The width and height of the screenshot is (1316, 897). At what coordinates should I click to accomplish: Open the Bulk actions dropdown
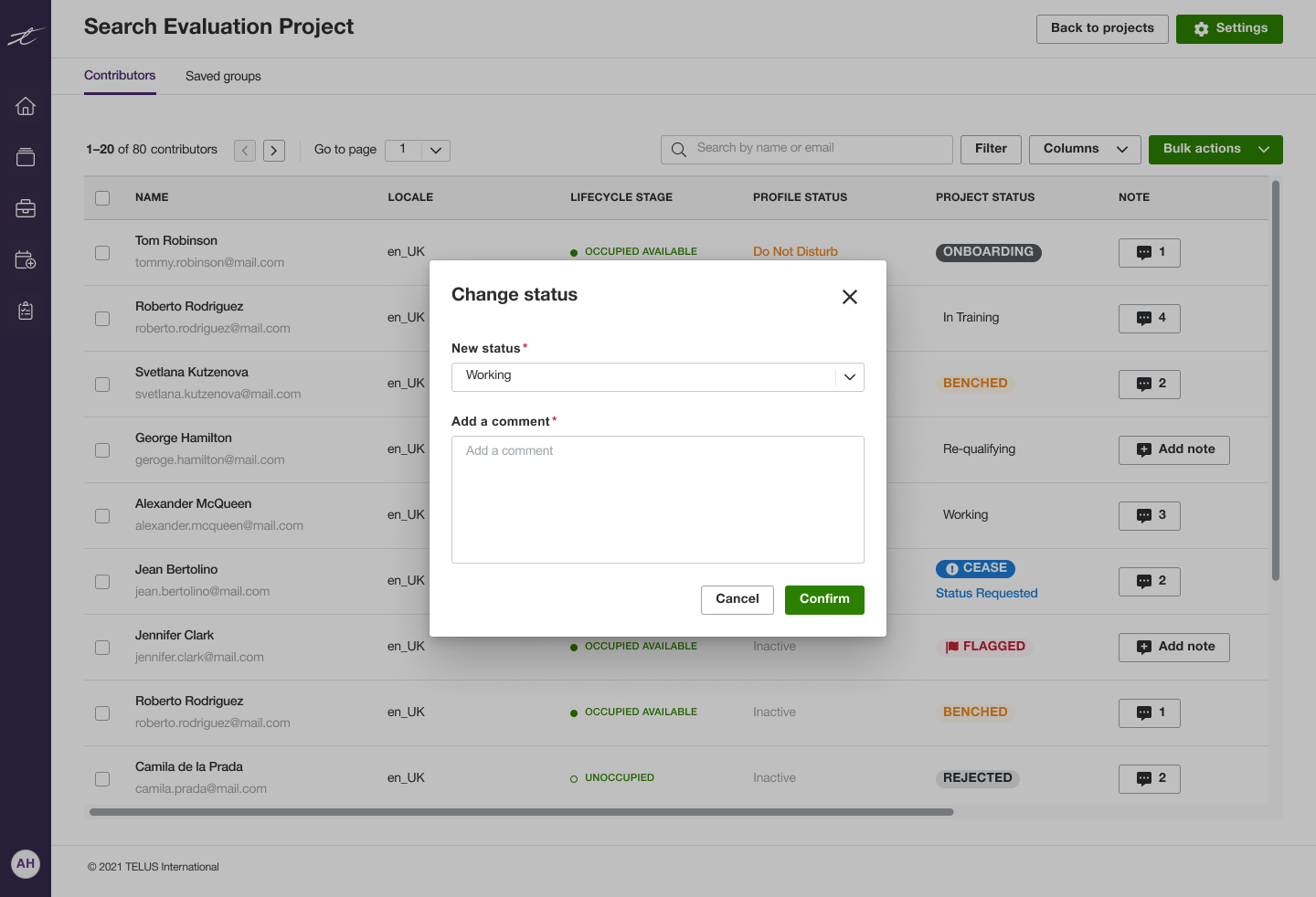tap(1215, 149)
